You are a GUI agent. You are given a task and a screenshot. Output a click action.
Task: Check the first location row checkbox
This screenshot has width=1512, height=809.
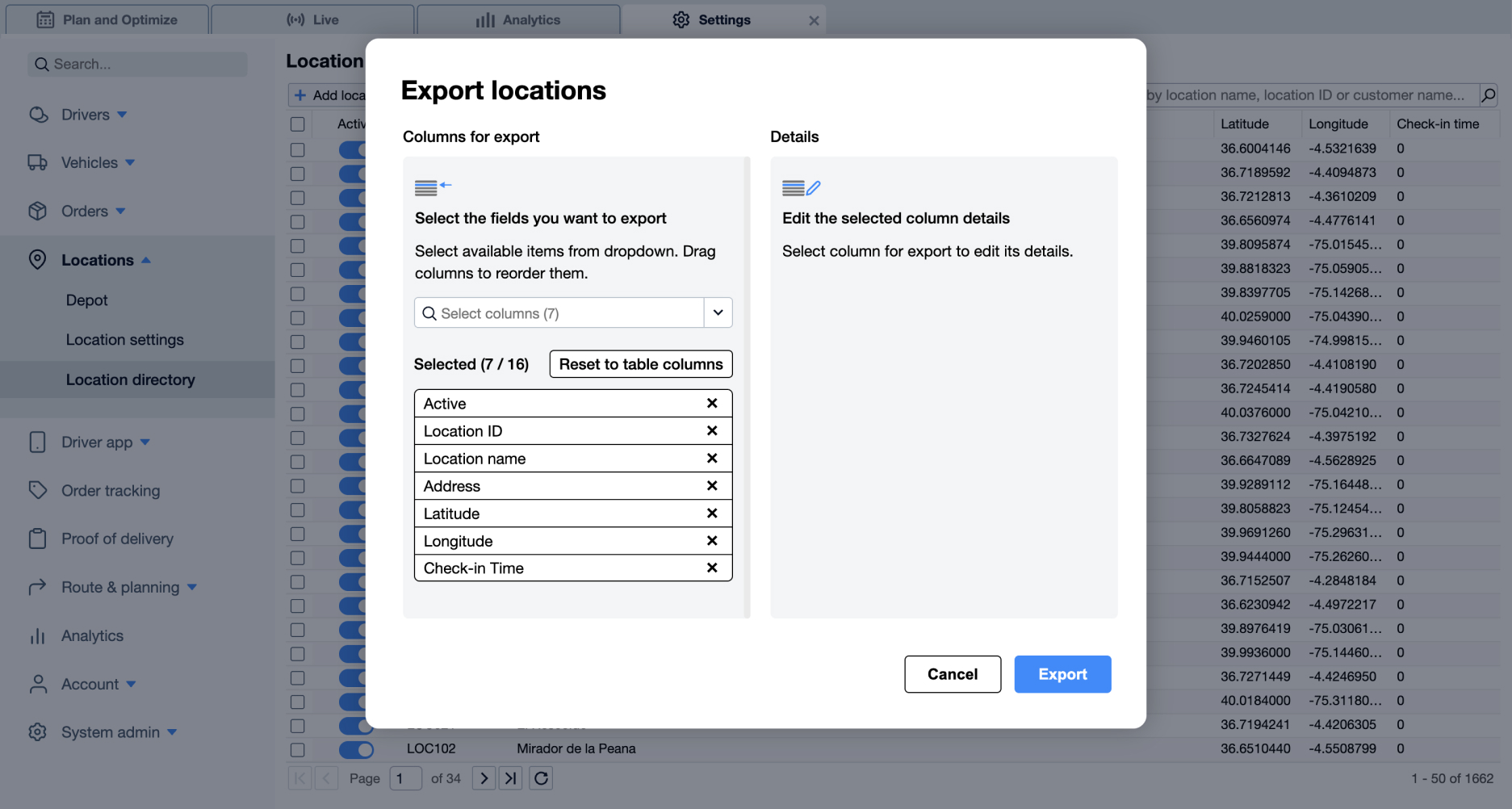pos(297,149)
